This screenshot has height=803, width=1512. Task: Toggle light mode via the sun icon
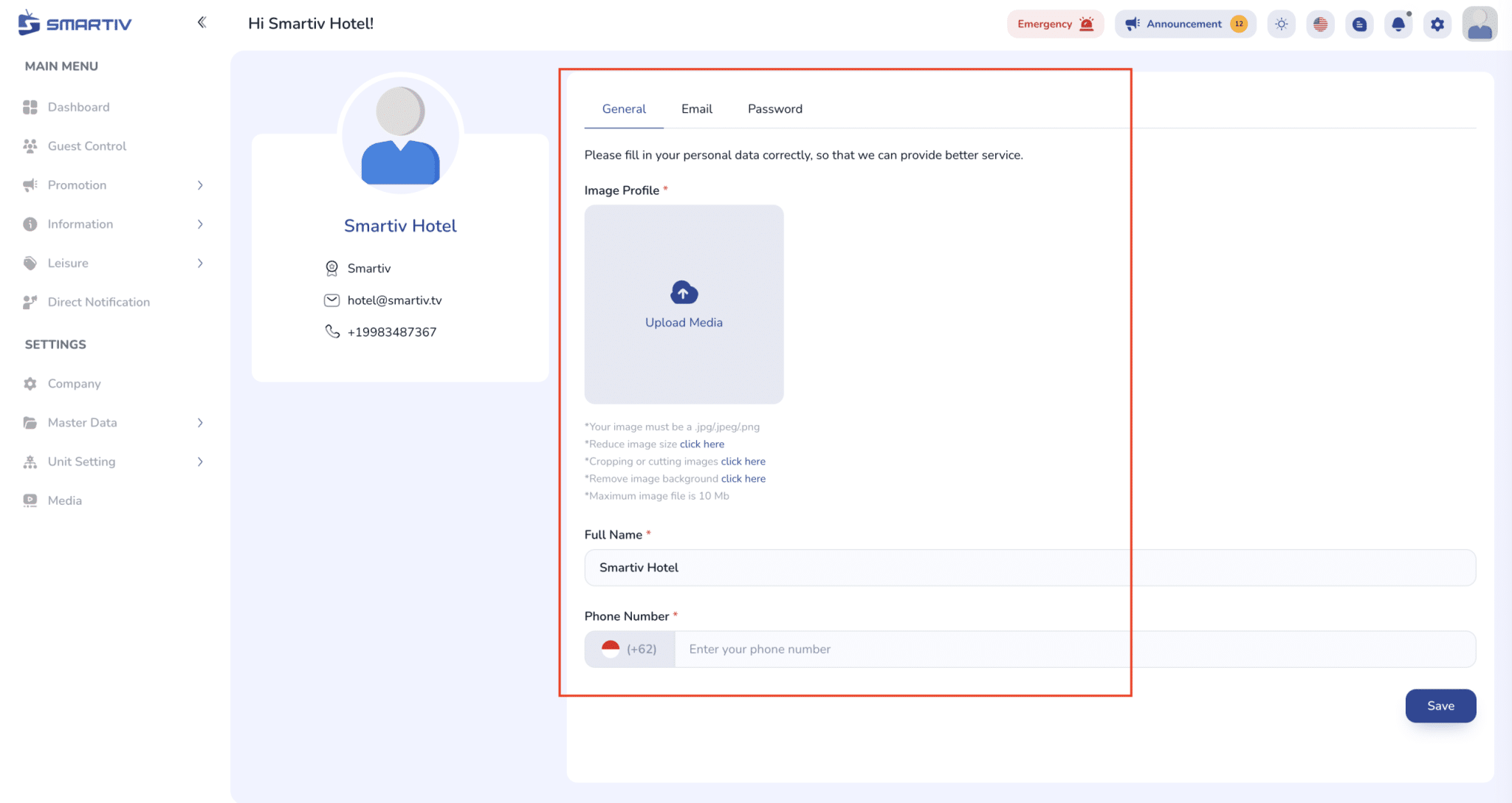point(1282,24)
